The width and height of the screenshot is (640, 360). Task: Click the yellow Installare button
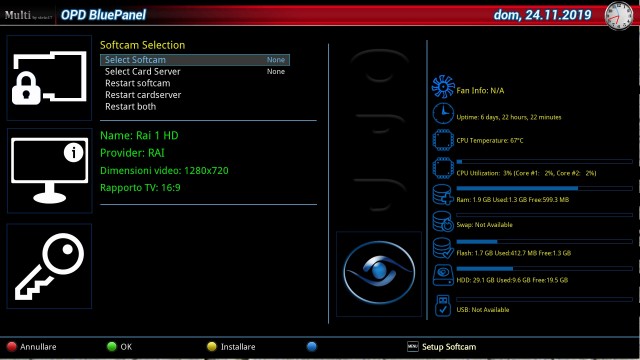pos(231,347)
